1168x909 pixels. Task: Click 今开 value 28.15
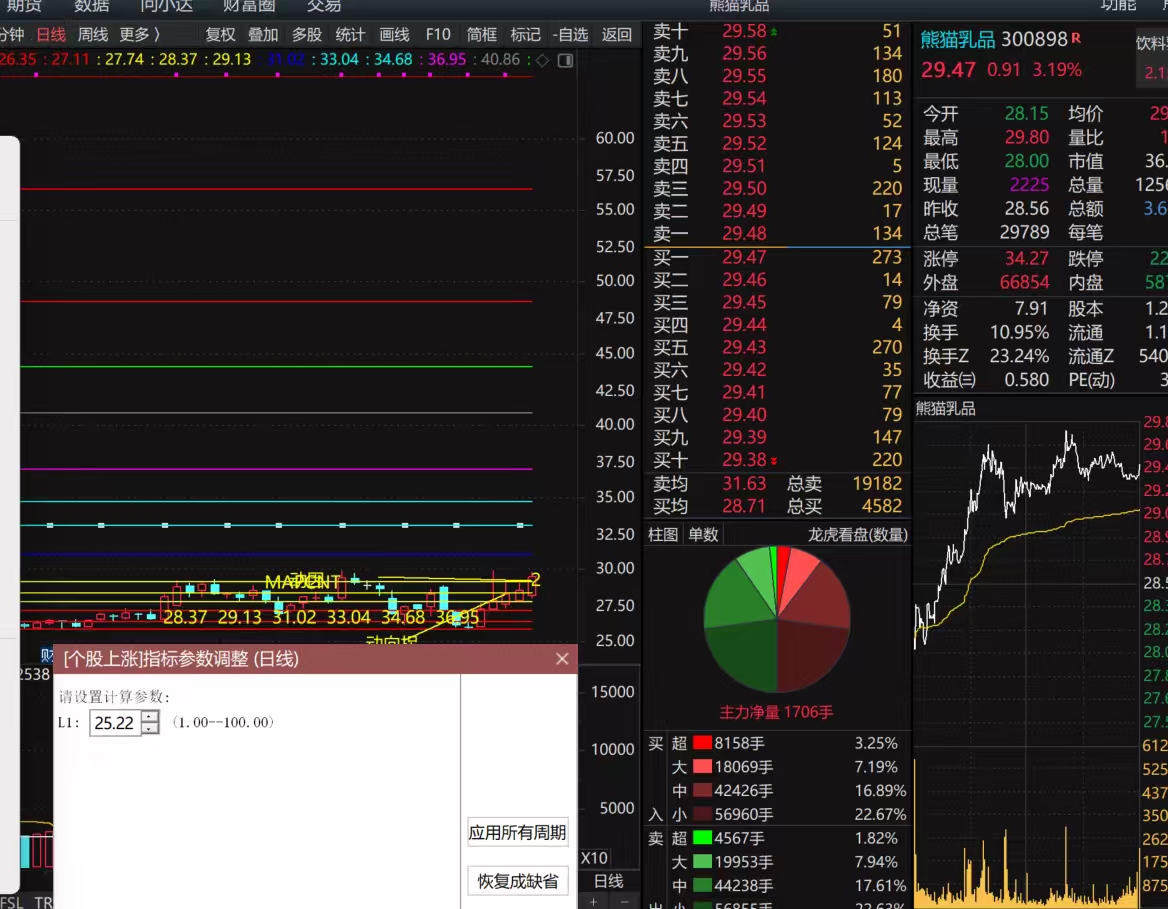coord(1026,114)
